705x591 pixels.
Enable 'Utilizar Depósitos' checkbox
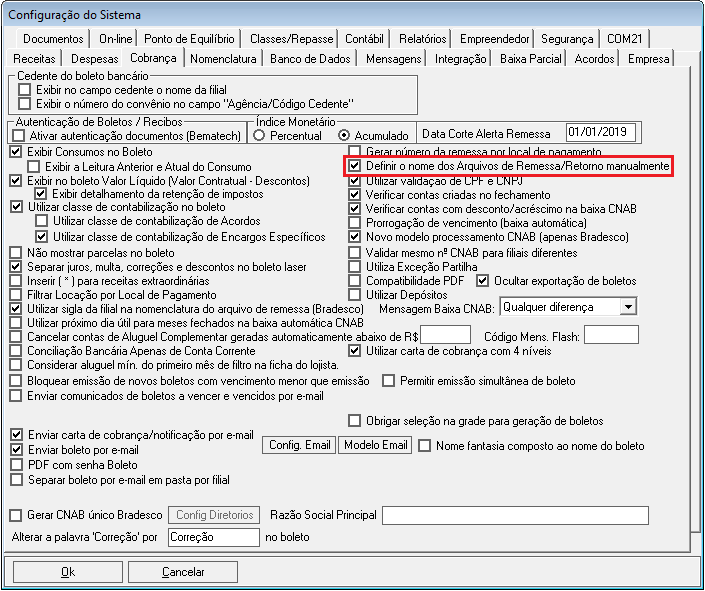click(x=355, y=295)
